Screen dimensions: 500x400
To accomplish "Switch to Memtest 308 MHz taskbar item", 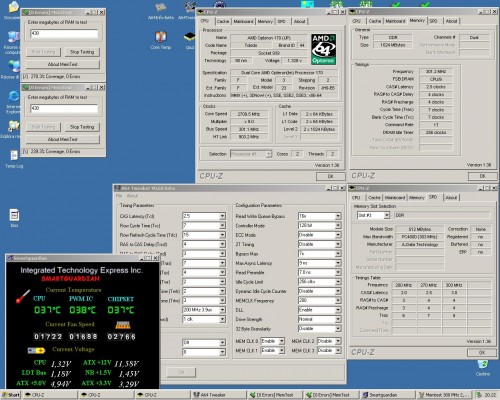I will click(x=444, y=395).
